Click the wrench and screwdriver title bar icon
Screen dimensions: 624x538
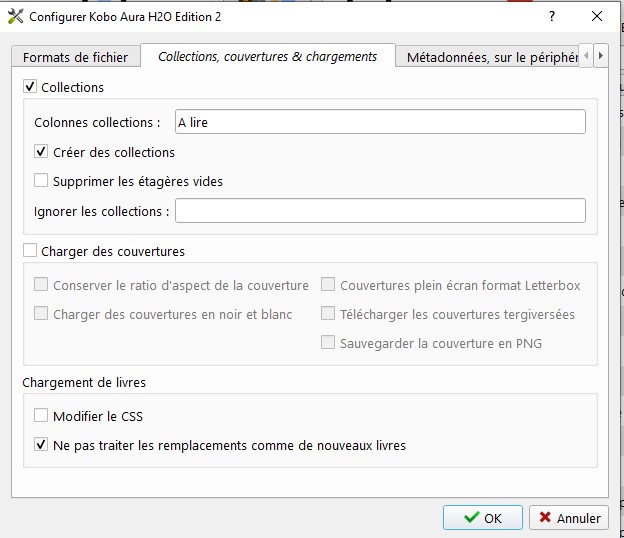(16, 16)
